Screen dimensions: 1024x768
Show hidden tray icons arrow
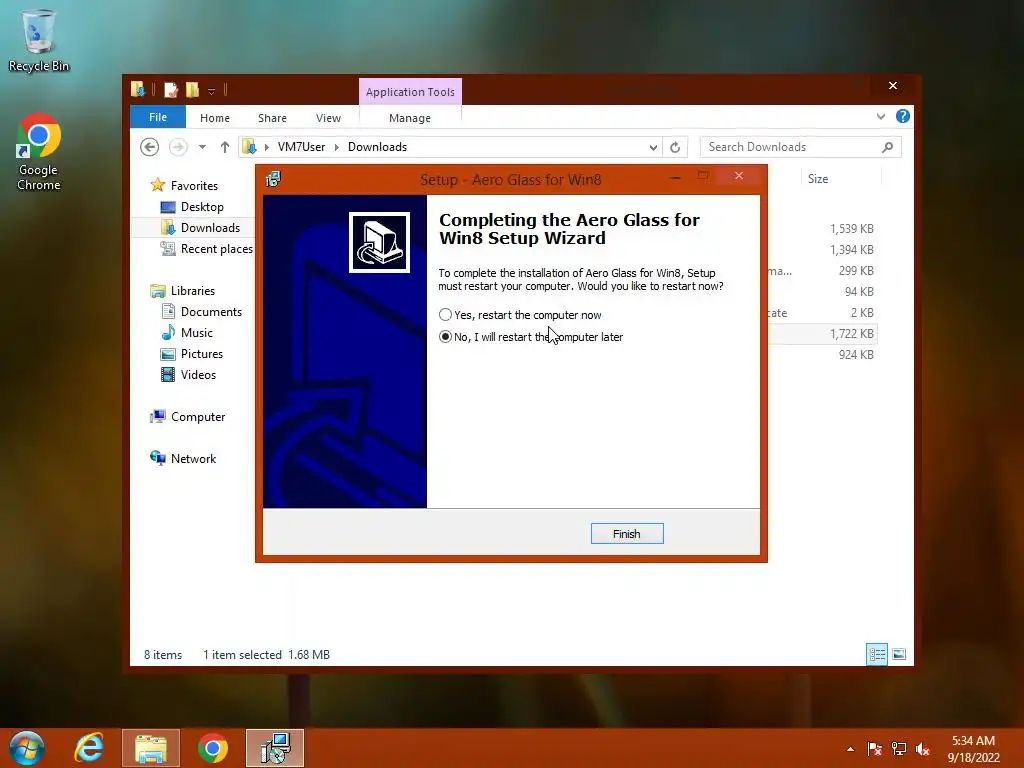(850, 749)
